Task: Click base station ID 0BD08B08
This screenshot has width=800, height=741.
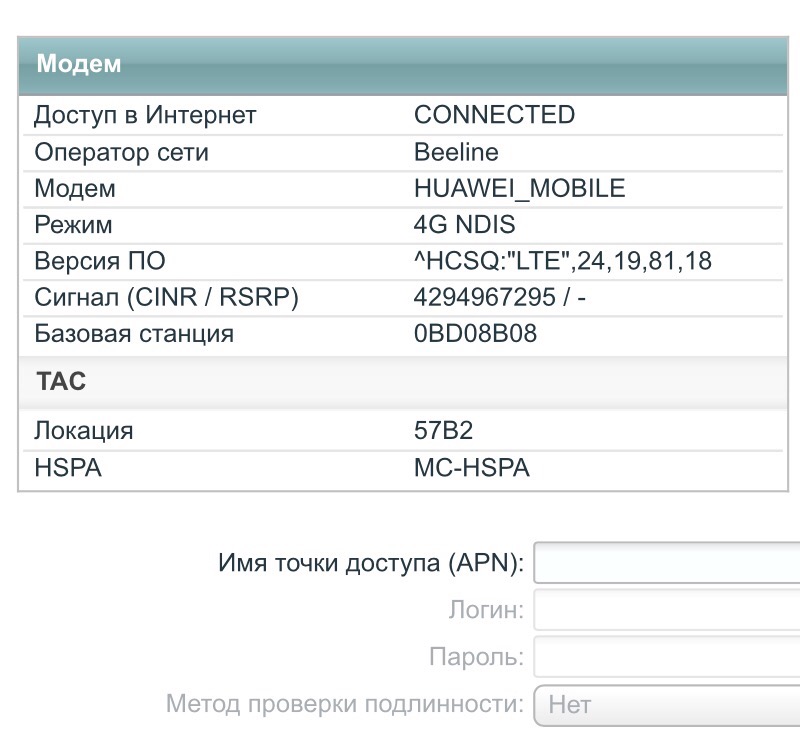Action: (475, 334)
